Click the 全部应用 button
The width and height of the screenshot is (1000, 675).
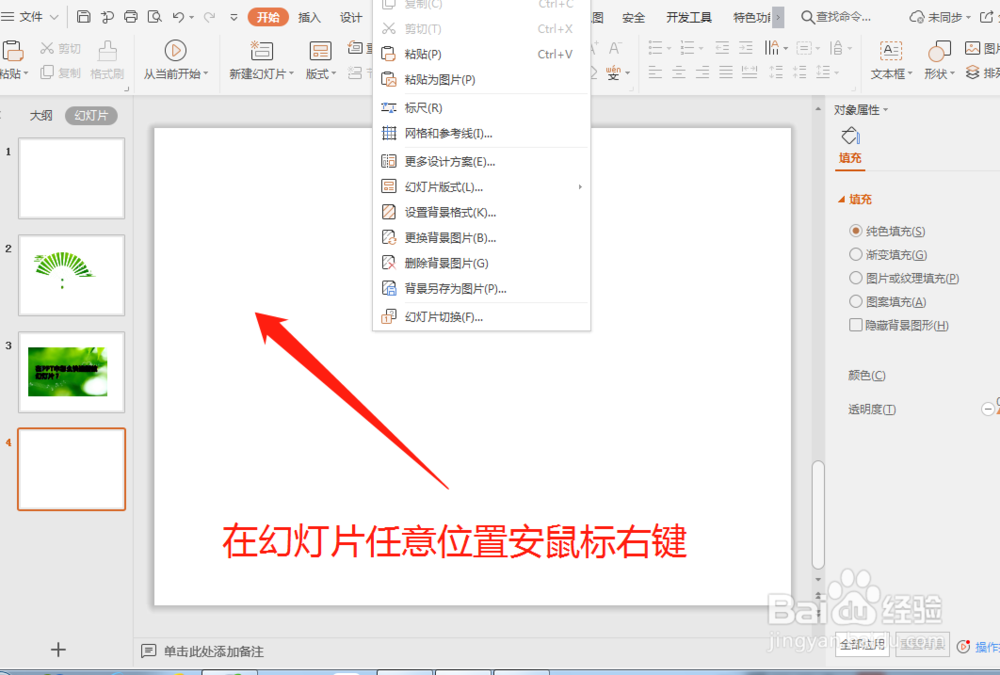point(861,645)
